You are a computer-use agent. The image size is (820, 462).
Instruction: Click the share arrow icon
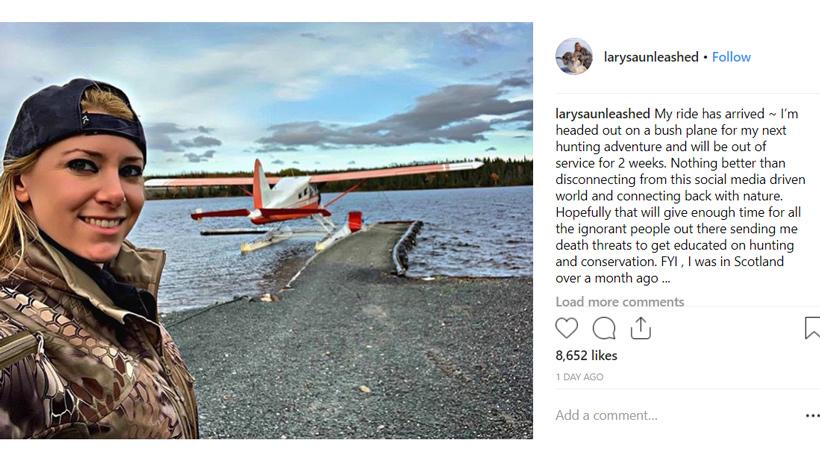[641, 328]
